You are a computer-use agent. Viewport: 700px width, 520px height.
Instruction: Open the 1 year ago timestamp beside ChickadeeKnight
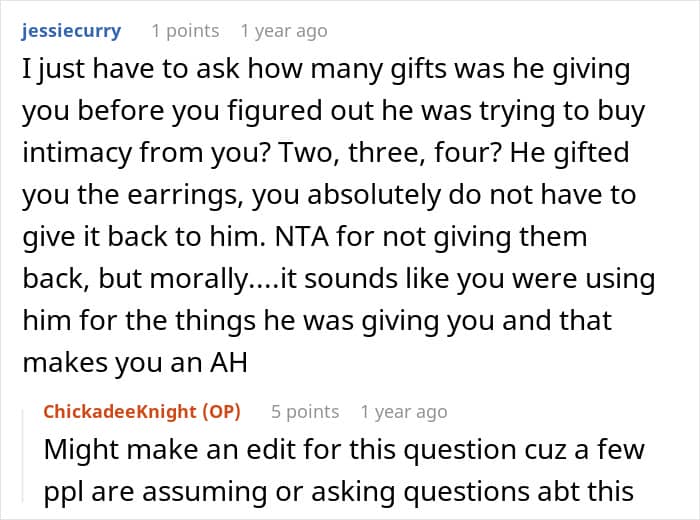pyautogui.click(x=404, y=412)
